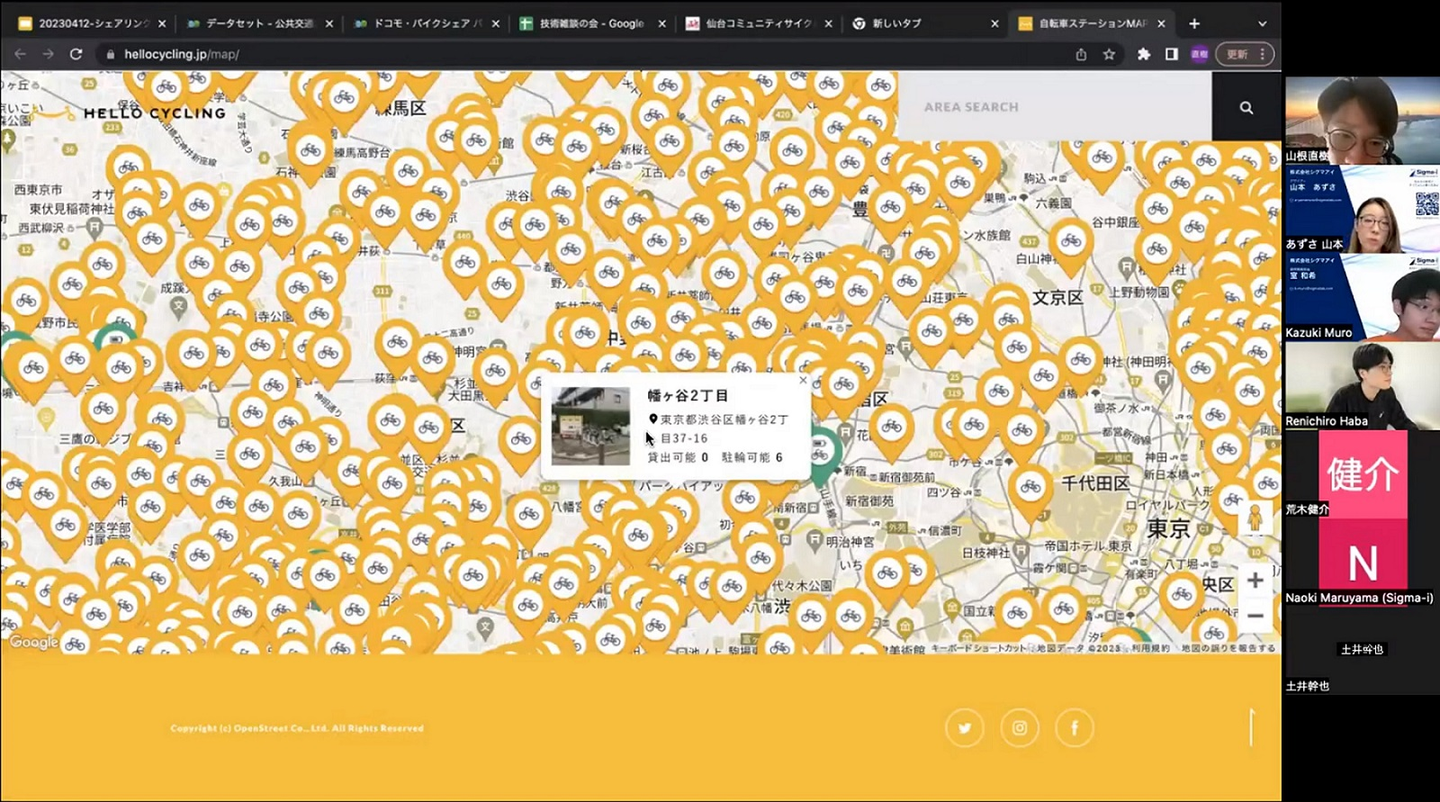Open the Instagram icon in the footer

point(1020,728)
